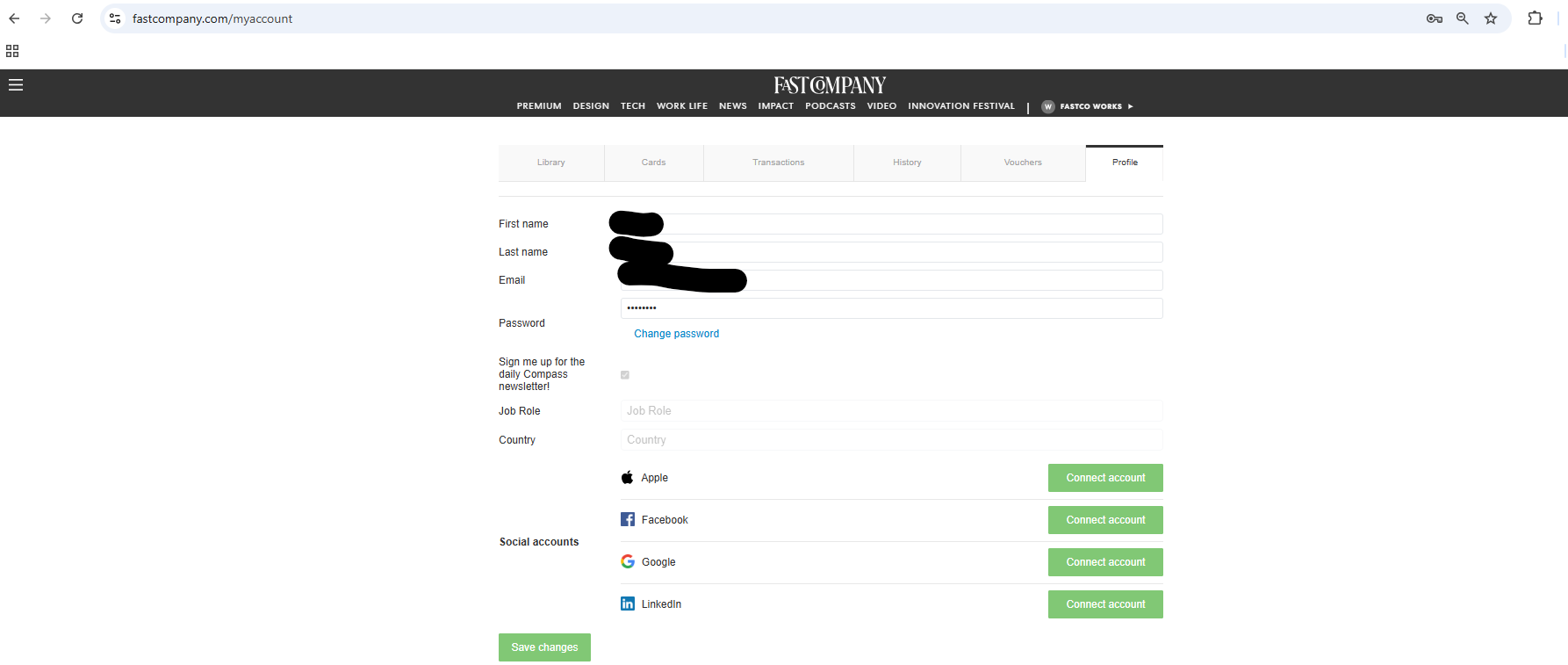Open the Library tab
1568x665 pixels.
click(x=551, y=163)
